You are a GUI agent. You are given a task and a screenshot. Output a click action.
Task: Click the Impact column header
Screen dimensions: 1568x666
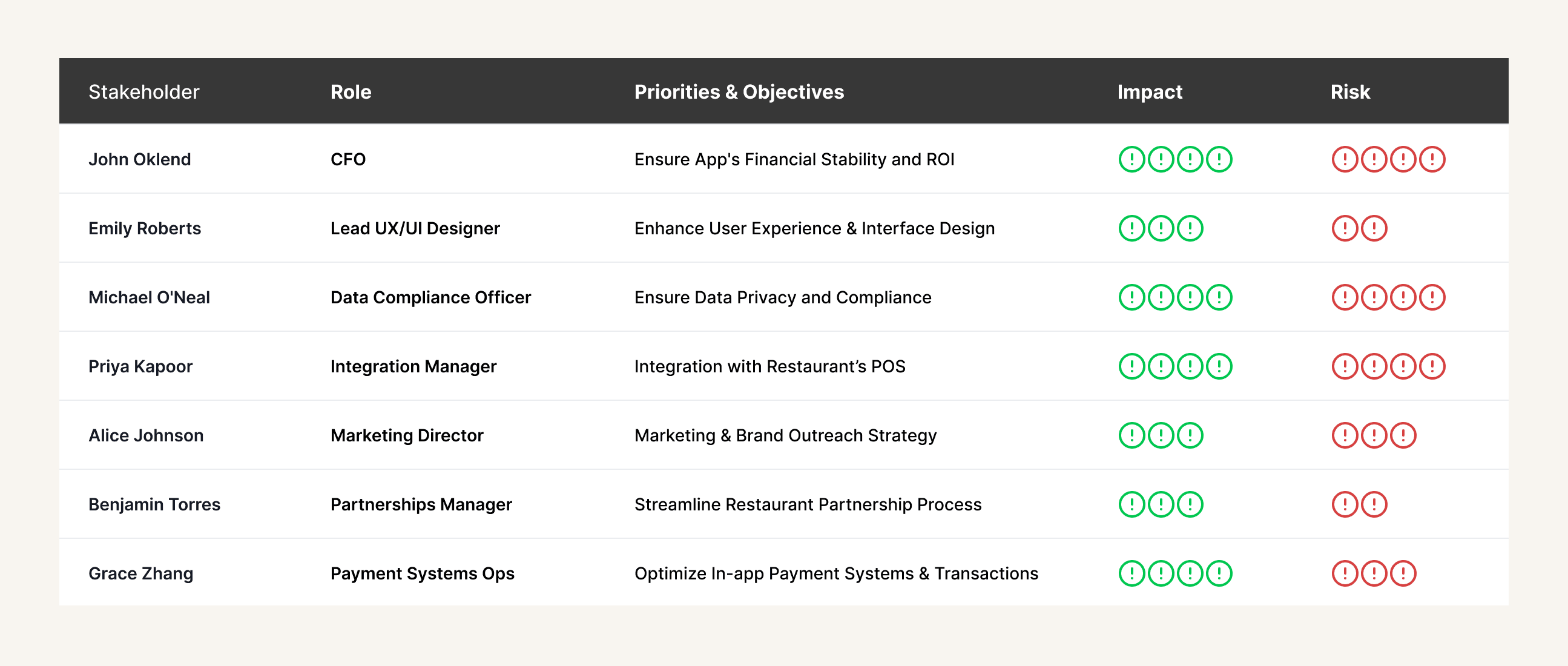(x=1149, y=92)
